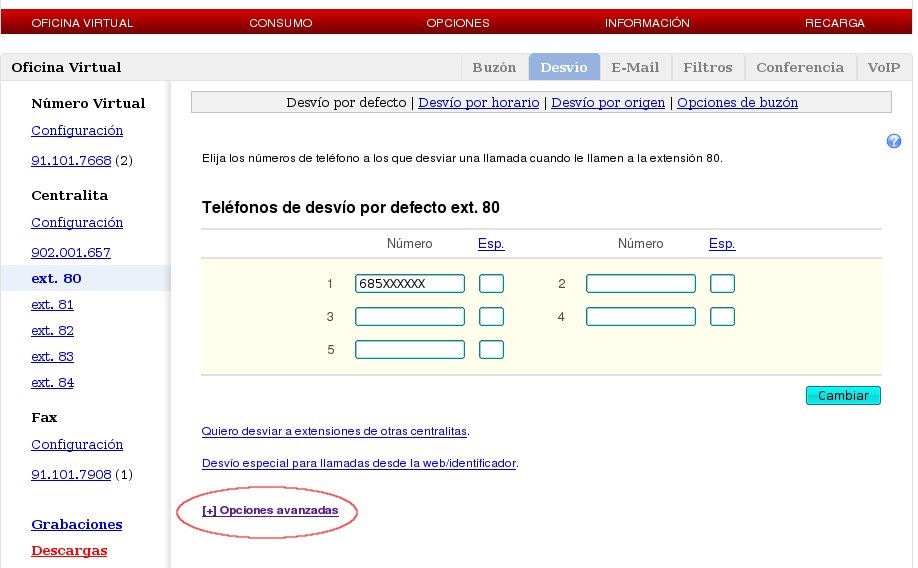This screenshot has width=918, height=568.
Task: Click the Esp. box for number 1
Action: pos(491,284)
